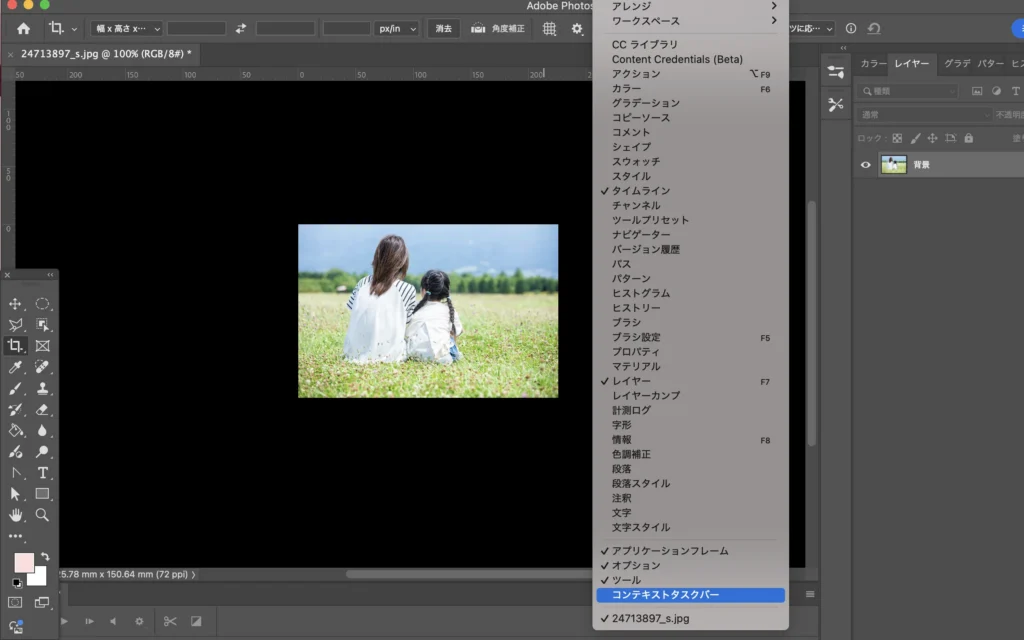Switch to the カラー panel tab
This screenshot has width=1024, height=640.
point(873,64)
